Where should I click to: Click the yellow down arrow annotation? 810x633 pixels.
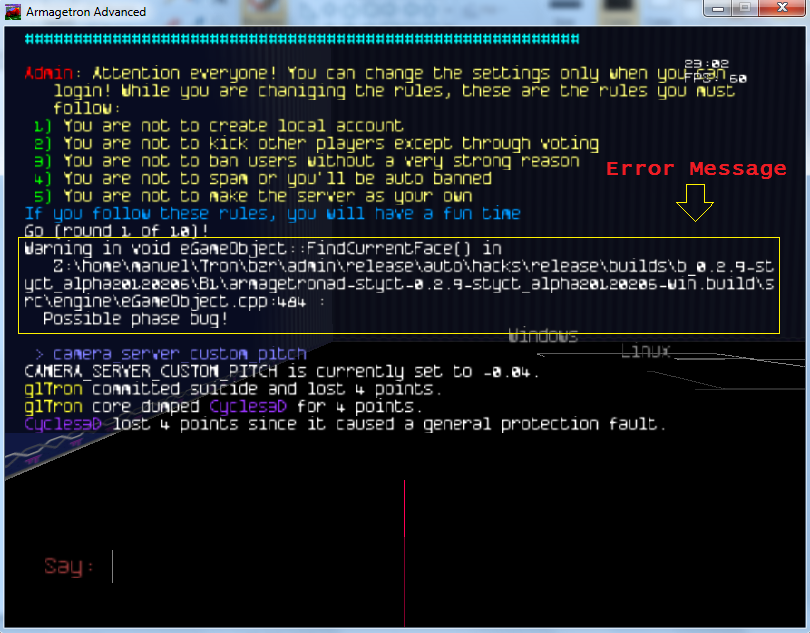click(695, 204)
